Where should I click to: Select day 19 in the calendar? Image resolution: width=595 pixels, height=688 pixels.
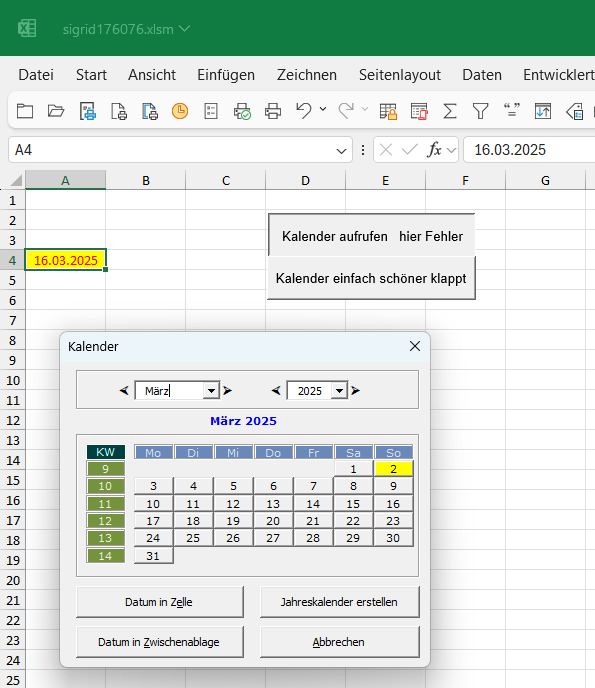click(233, 521)
